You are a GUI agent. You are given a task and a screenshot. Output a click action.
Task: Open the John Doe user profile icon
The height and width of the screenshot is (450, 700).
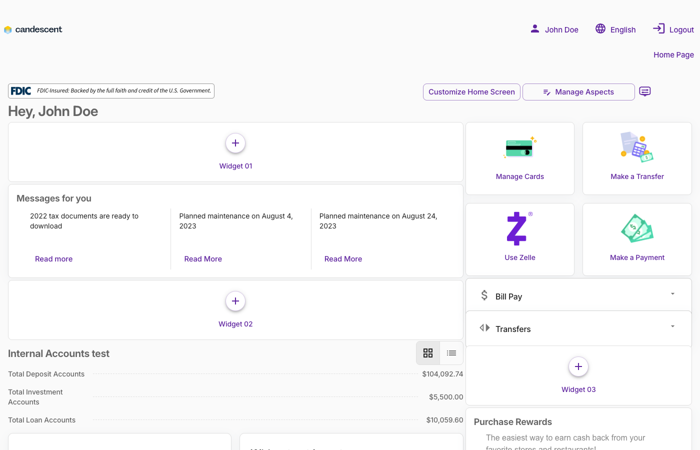click(x=534, y=29)
